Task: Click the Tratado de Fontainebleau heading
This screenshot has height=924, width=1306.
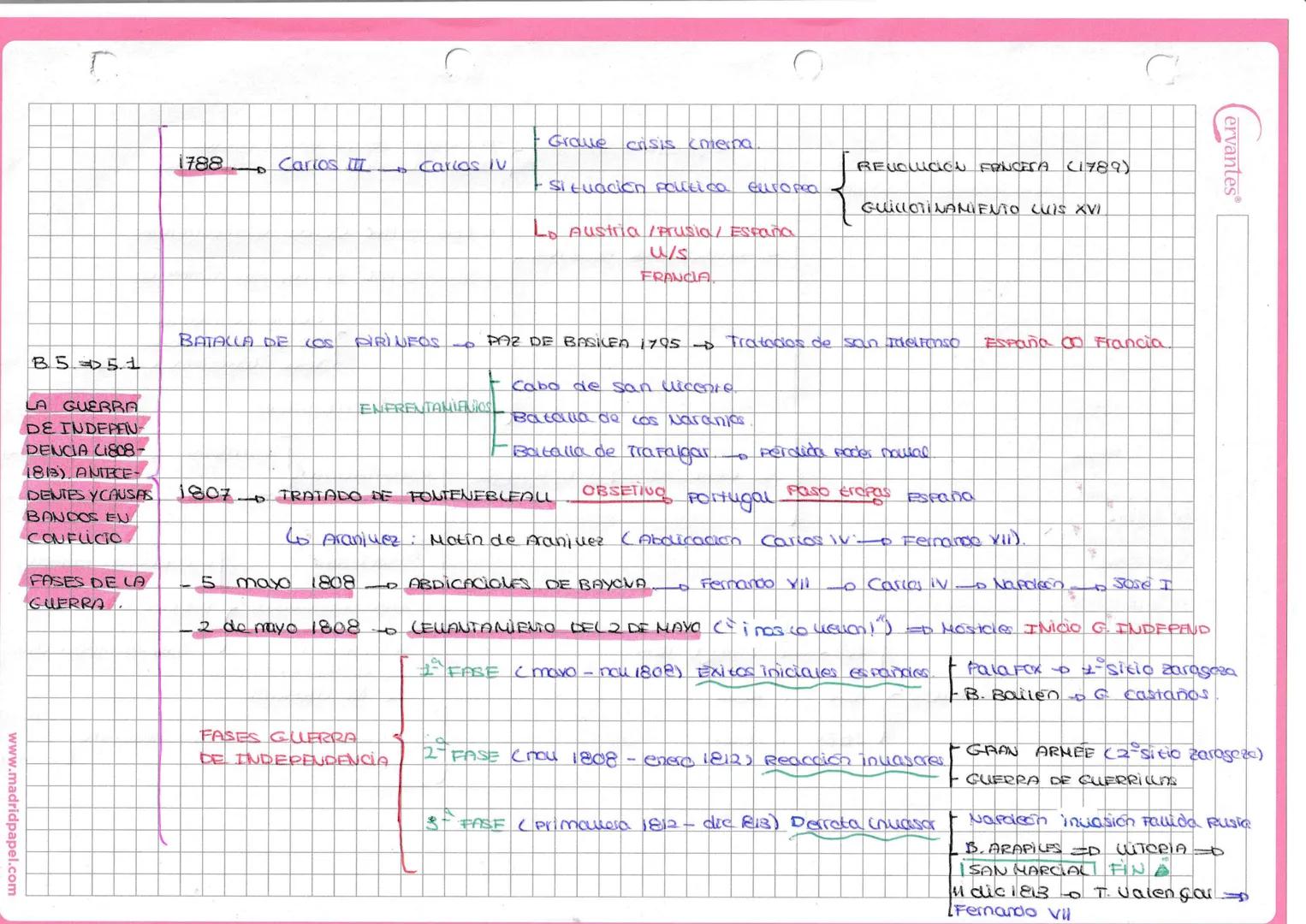Action: 414,497
